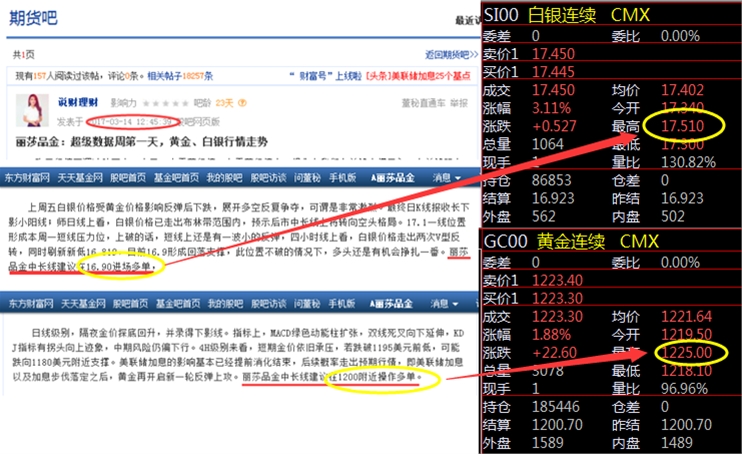This screenshot has width=742, height=454.
Task: Select 东方财富网 in nav bar above silver article
Action: point(27,178)
